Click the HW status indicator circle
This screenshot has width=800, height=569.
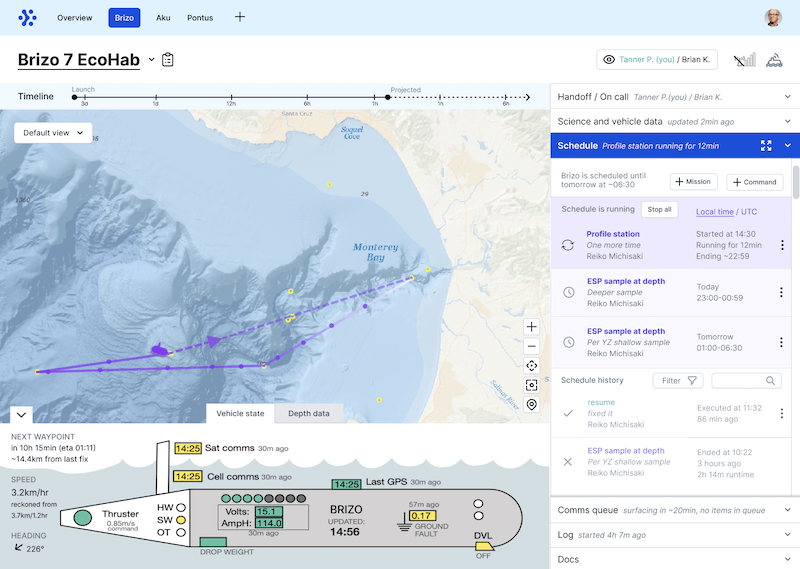[x=181, y=508]
